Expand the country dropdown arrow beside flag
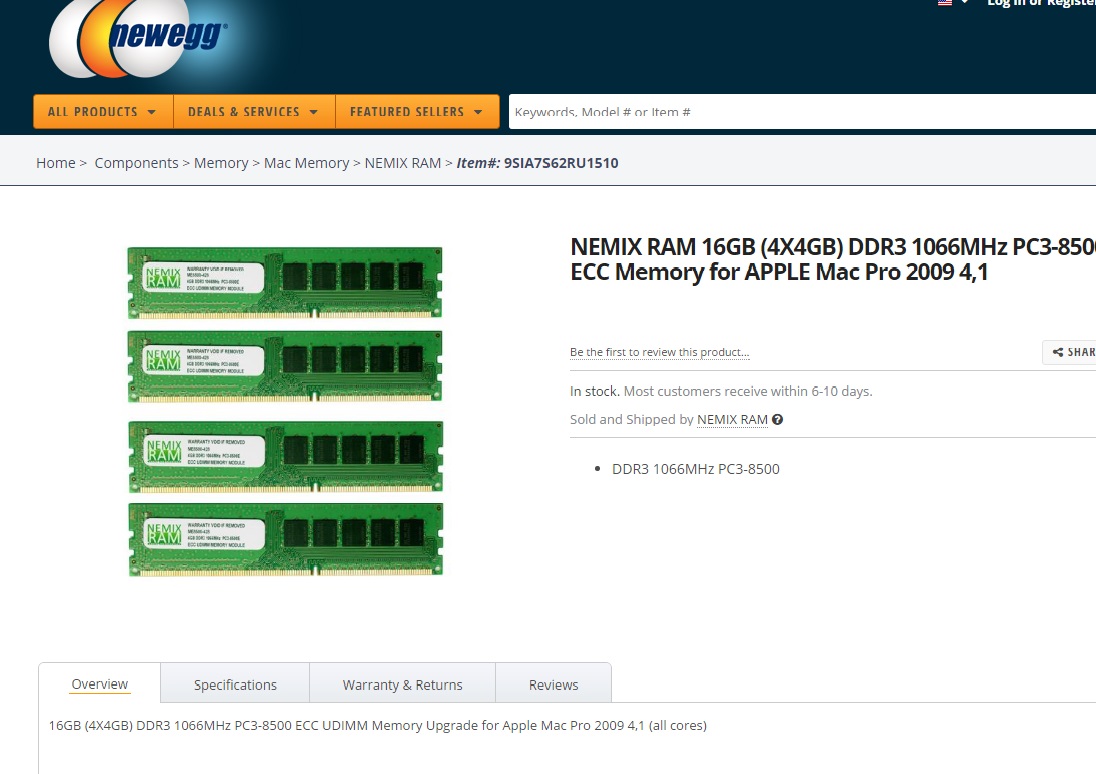 [965, 3]
